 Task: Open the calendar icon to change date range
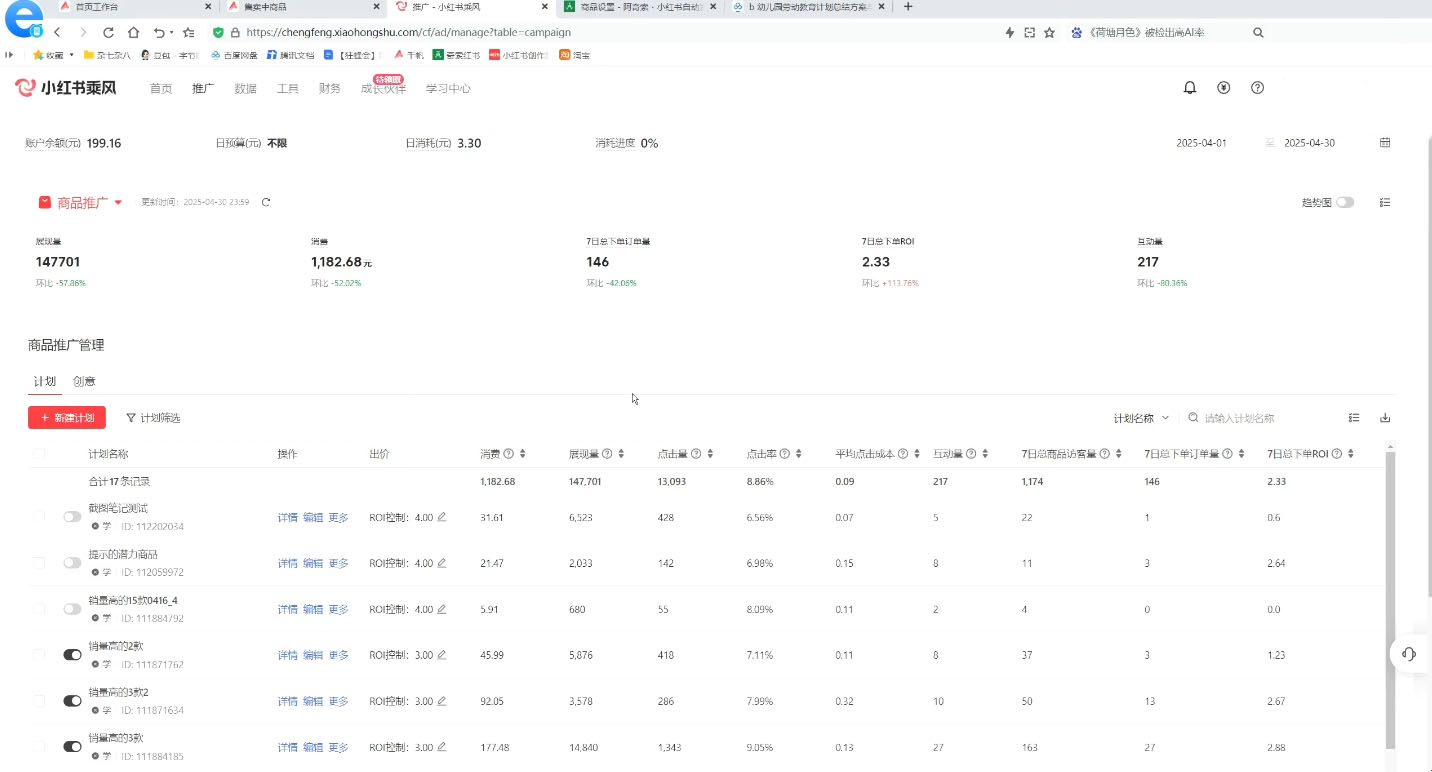pyautogui.click(x=1384, y=142)
